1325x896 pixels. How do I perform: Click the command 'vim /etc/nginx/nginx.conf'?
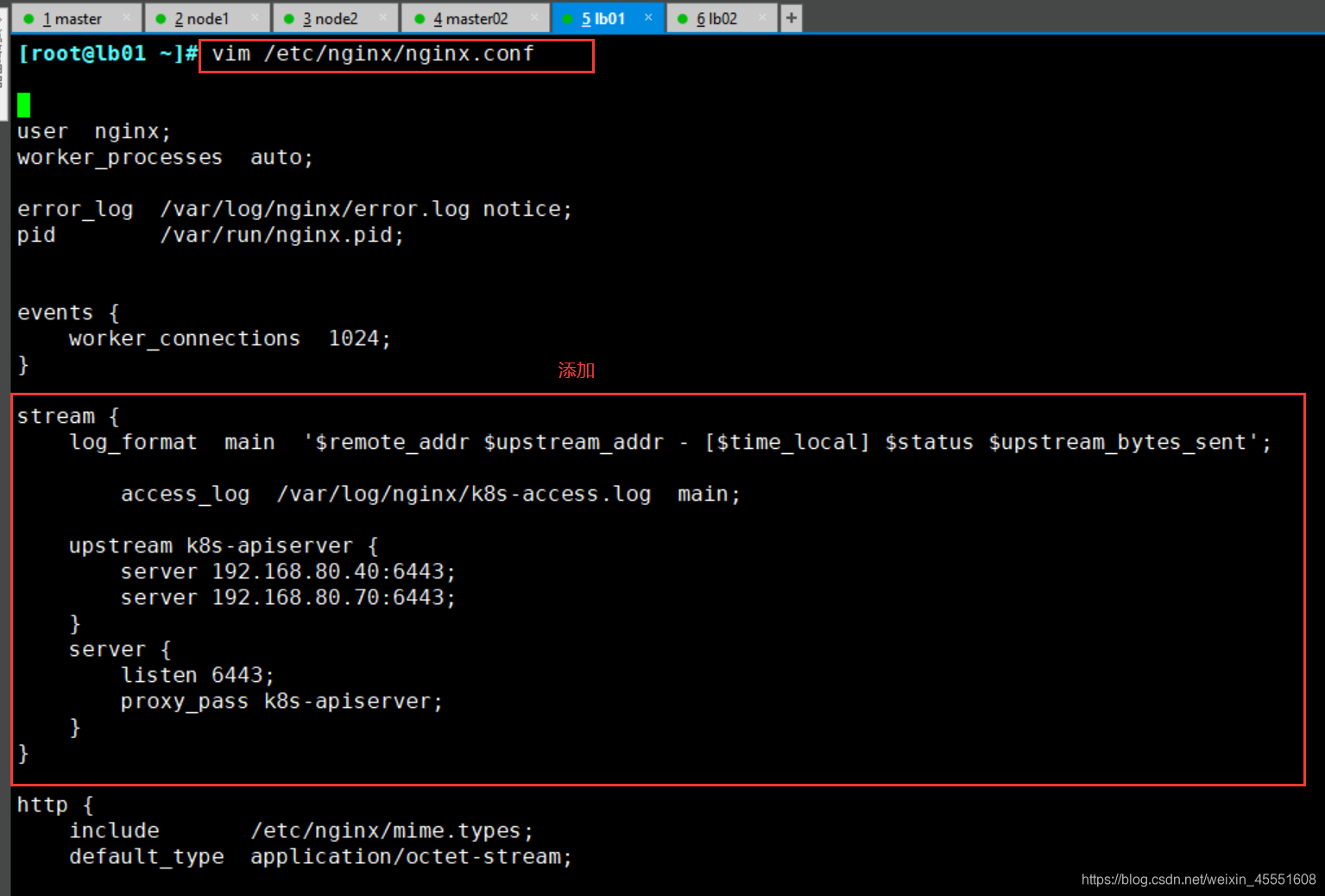tap(373, 54)
